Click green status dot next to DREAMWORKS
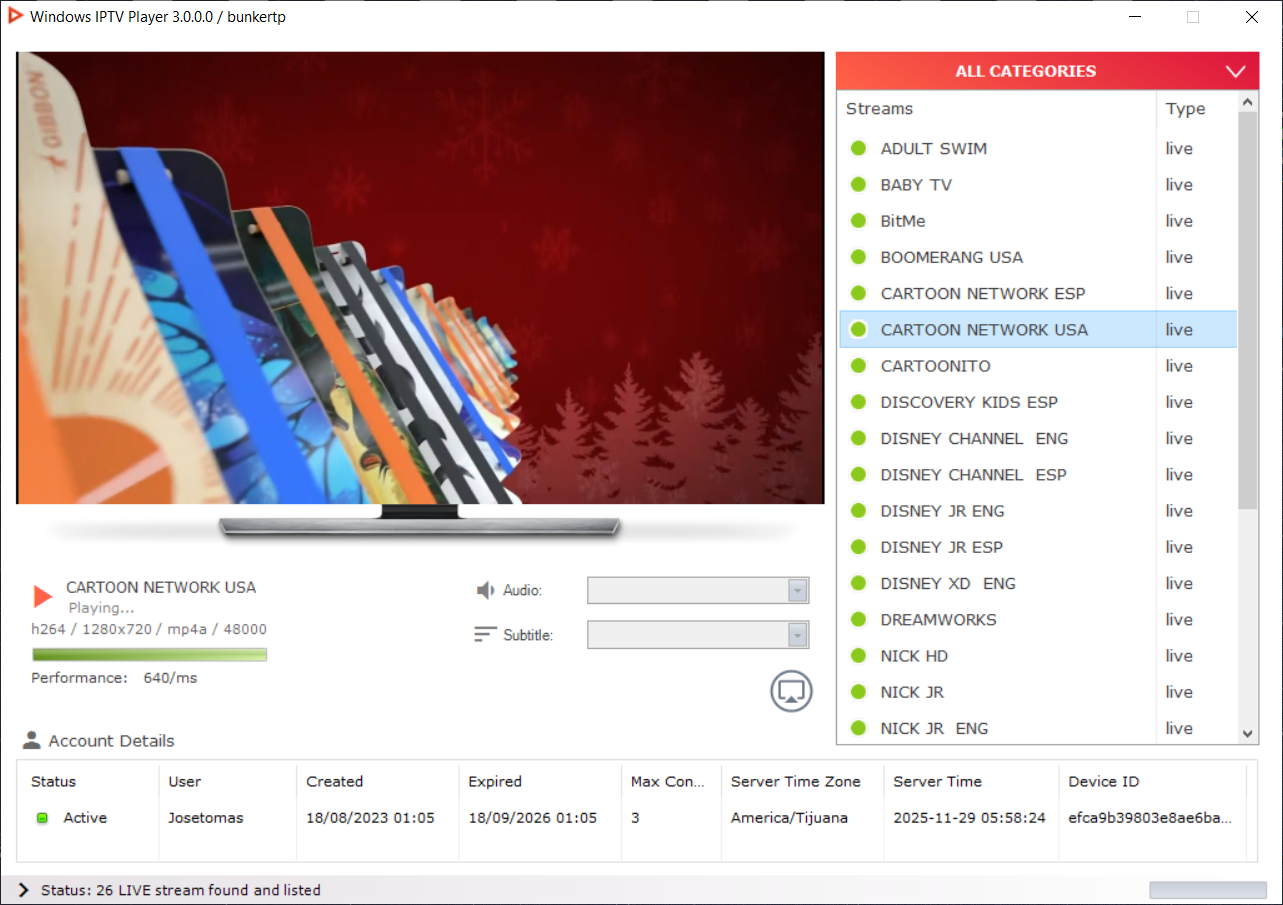Viewport: 1283px width, 905px height. (x=857, y=620)
